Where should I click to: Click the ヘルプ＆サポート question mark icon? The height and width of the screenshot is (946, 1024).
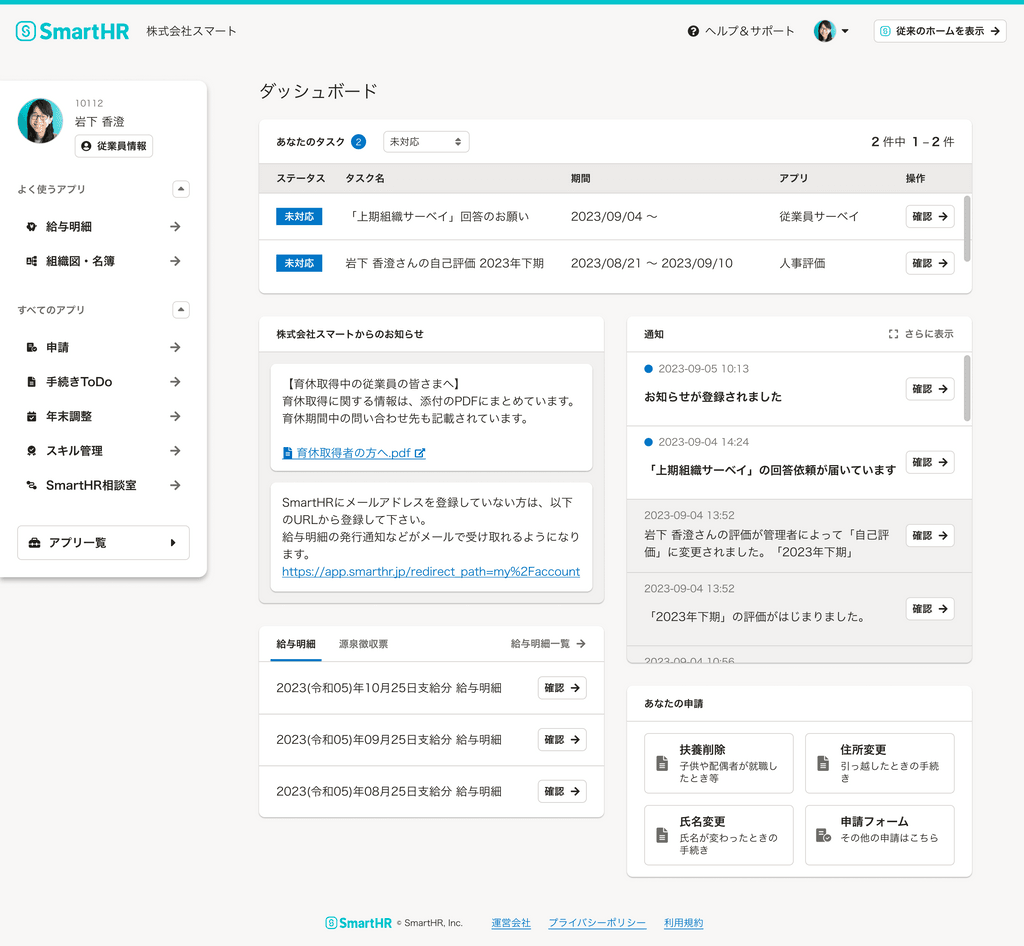pyautogui.click(x=694, y=31)
